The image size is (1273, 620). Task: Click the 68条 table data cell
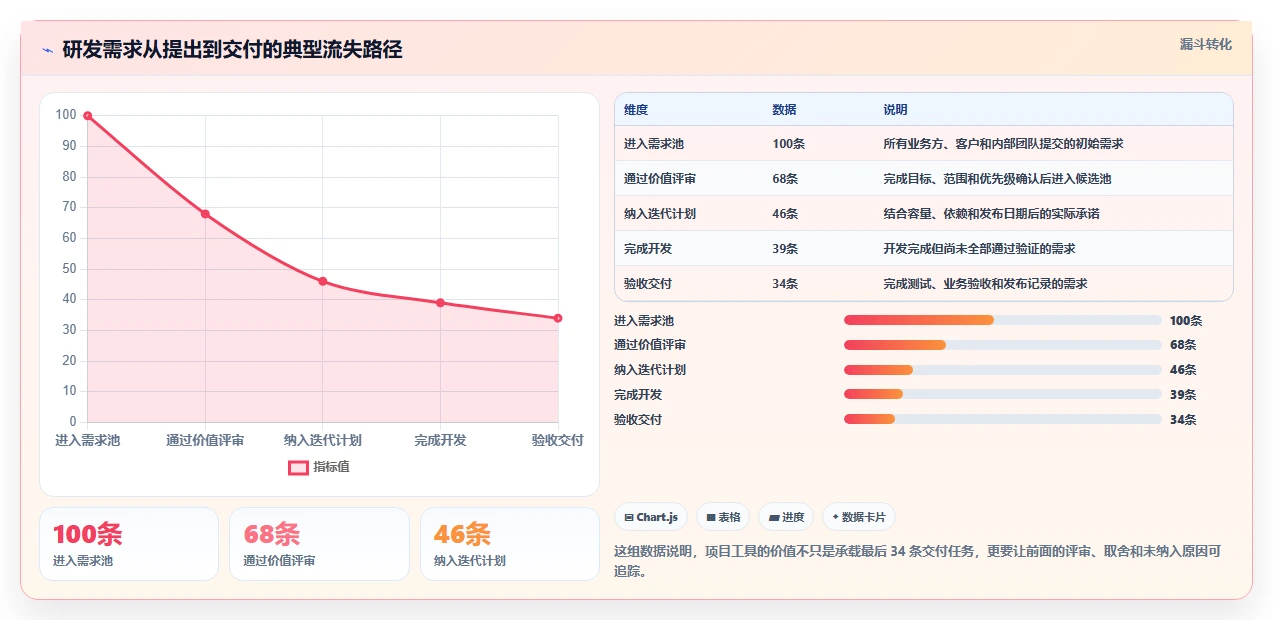pos(785,179)
